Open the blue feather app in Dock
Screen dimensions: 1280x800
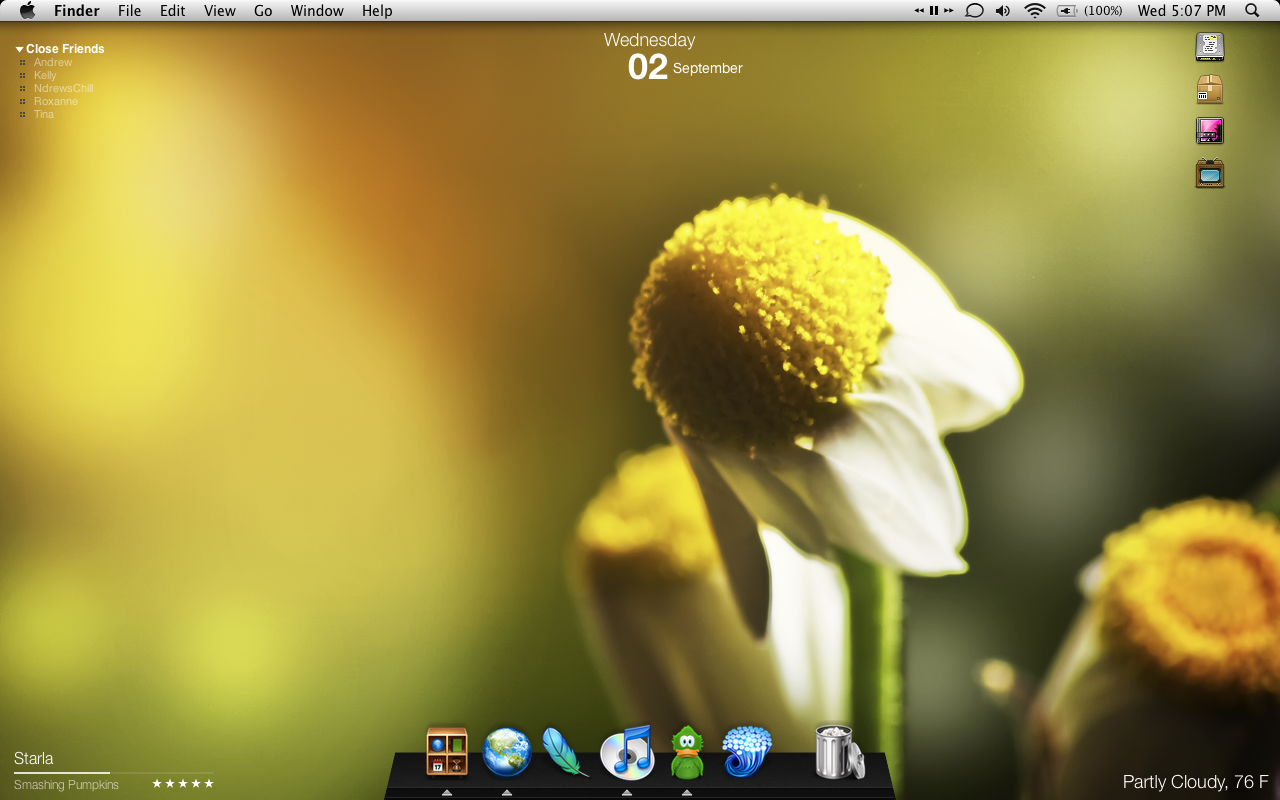(x=566, y=752)
